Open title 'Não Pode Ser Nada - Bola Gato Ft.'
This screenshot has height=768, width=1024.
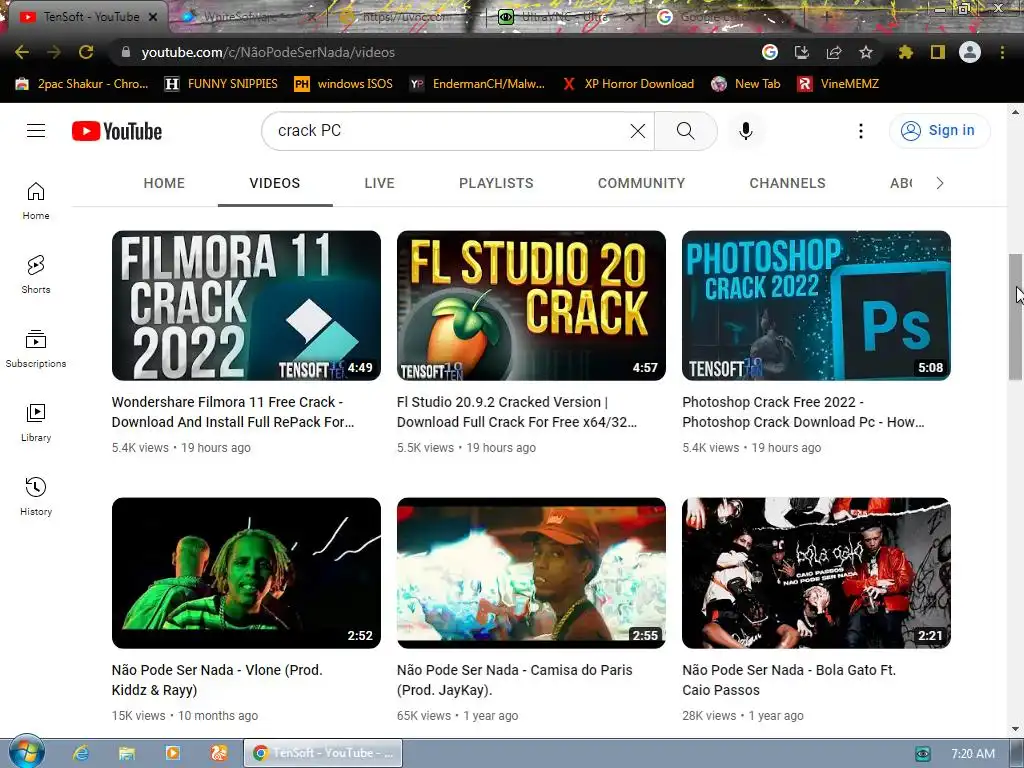tap(789, 680)
